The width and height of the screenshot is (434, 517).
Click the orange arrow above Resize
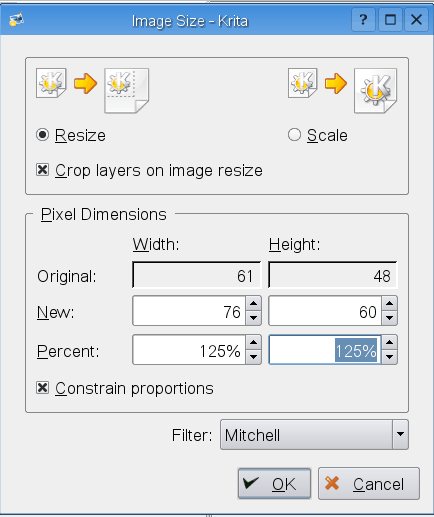(x=85, y=83)
